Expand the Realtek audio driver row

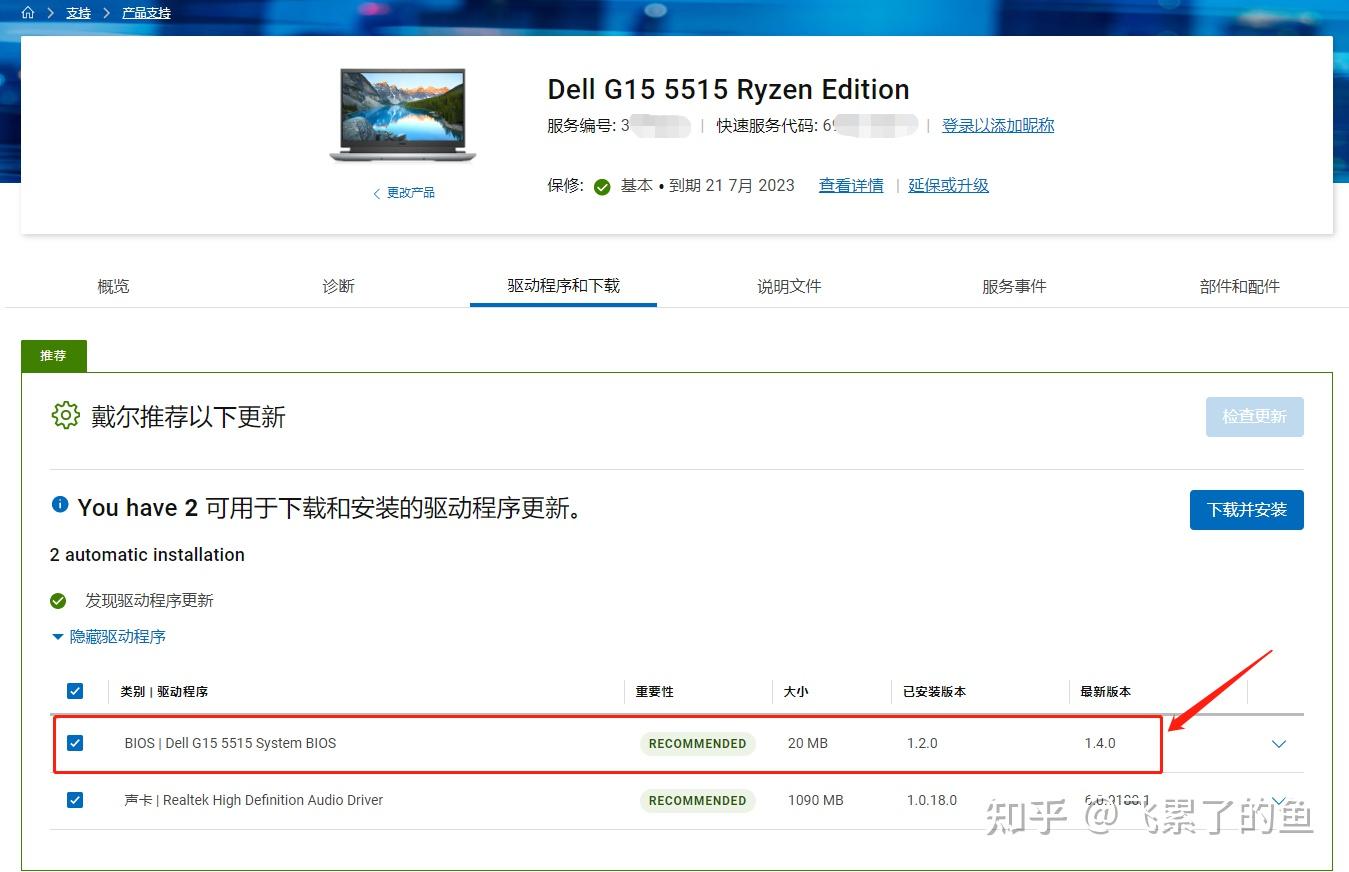coord(1278,800)
